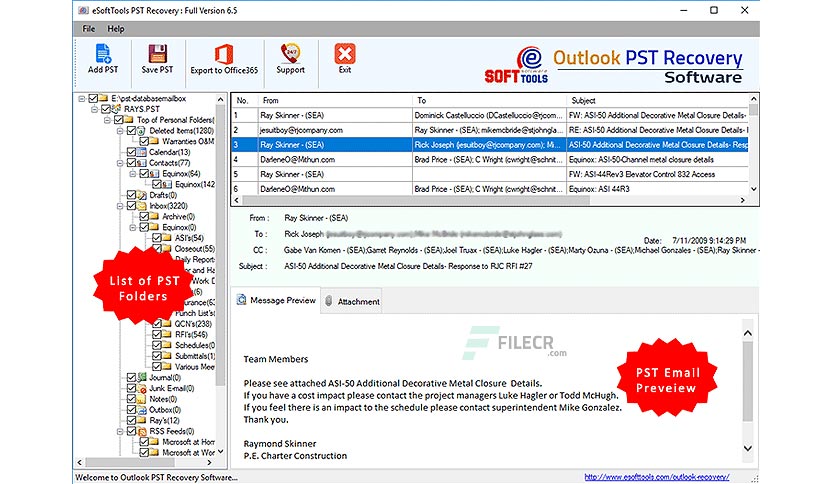Collapse the Equinox(0) inbox node
The image size is (836, 484).
point(133,227)
